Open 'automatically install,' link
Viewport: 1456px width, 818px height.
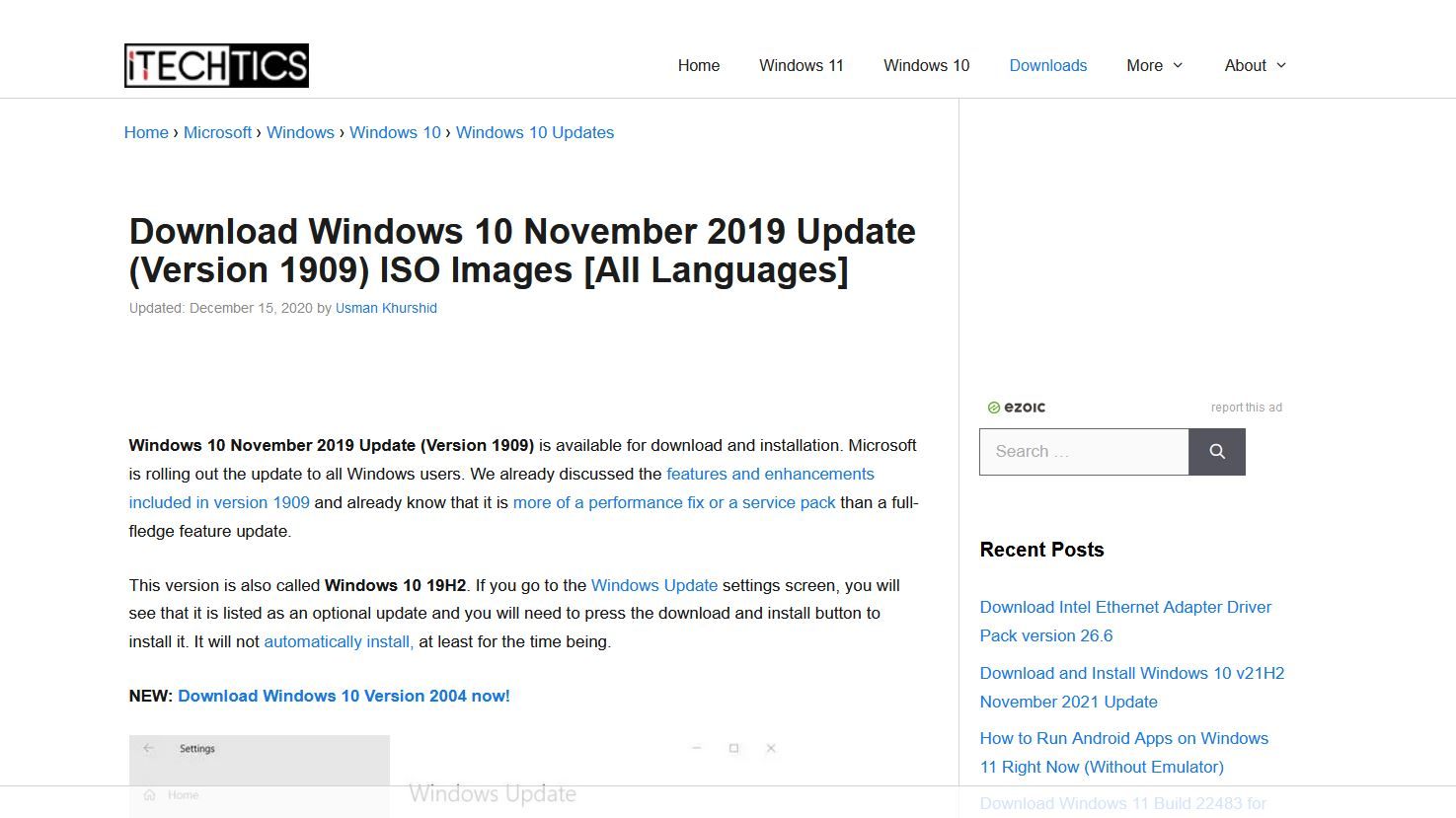(339, 641)
